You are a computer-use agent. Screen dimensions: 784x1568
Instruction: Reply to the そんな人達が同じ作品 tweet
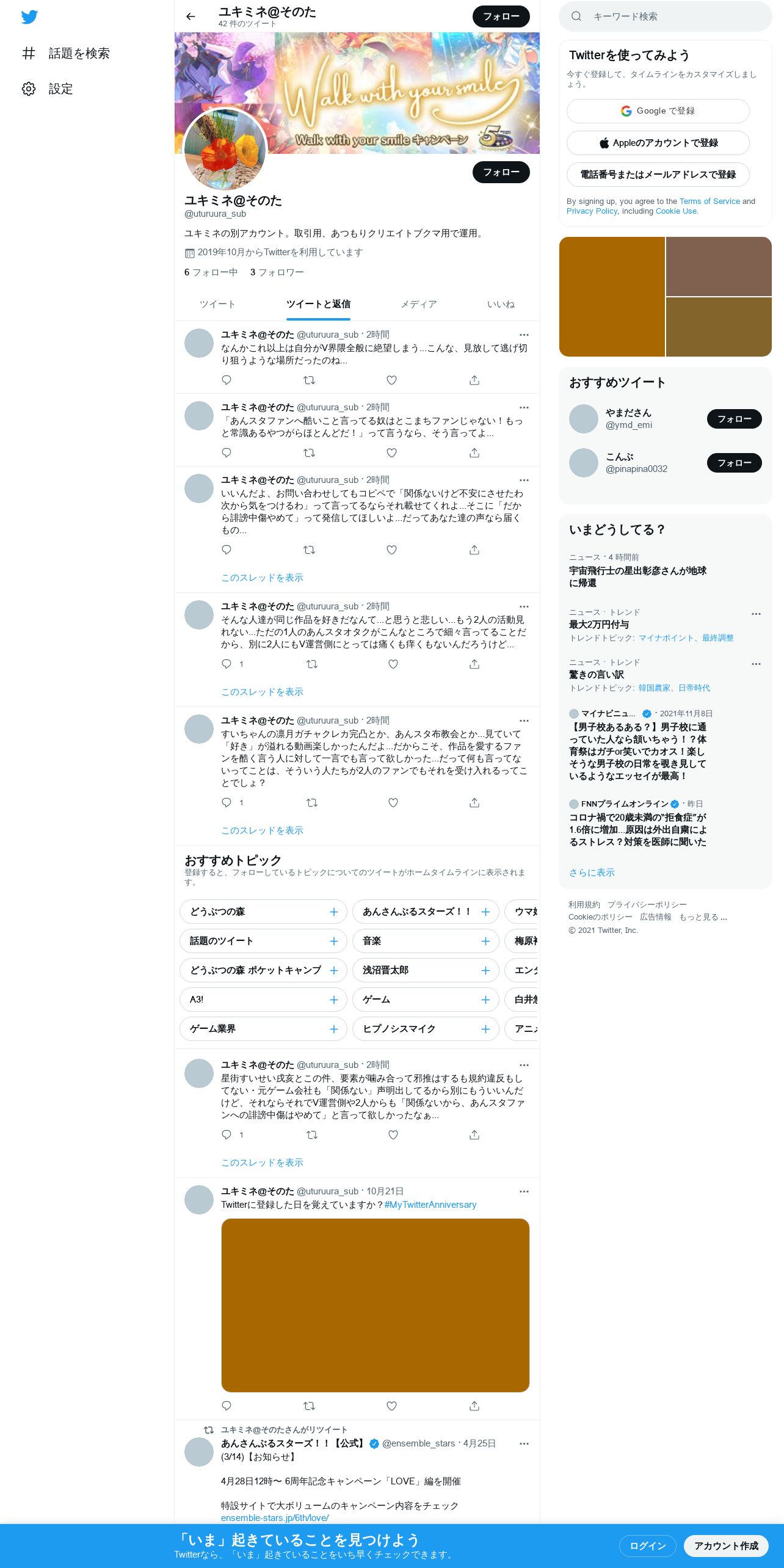[x=227, y=664]
